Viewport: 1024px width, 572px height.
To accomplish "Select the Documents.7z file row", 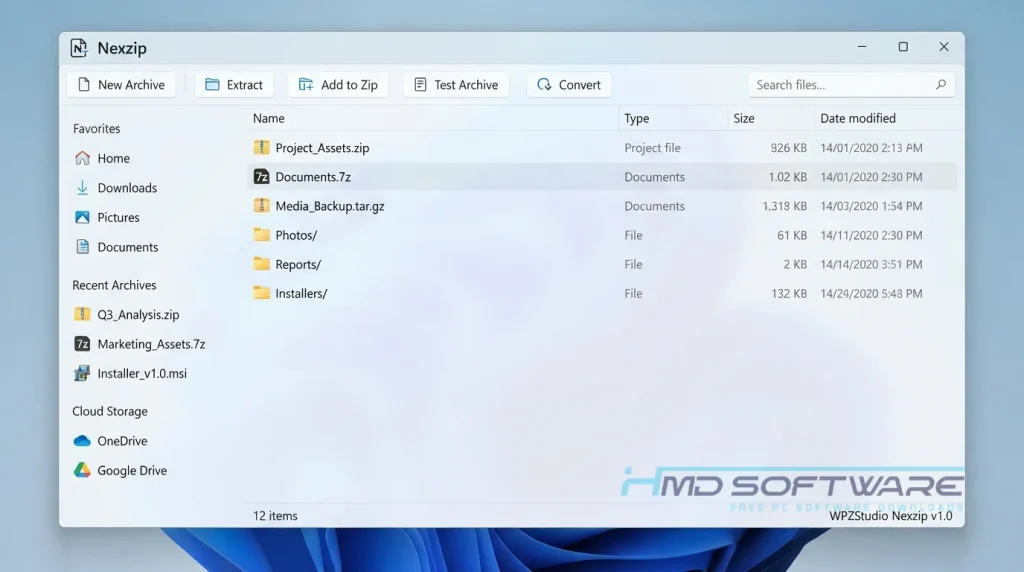I will pos(602,177).
